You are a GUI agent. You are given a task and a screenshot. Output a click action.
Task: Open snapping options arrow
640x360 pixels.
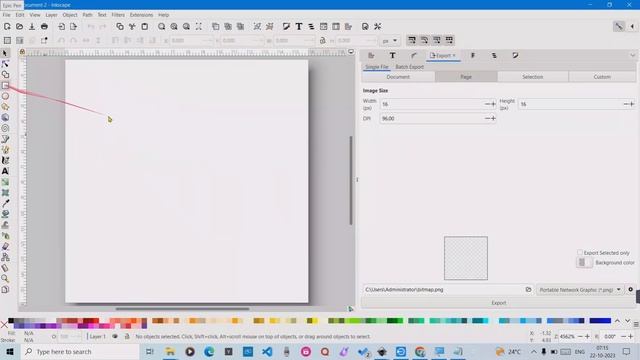632,27
